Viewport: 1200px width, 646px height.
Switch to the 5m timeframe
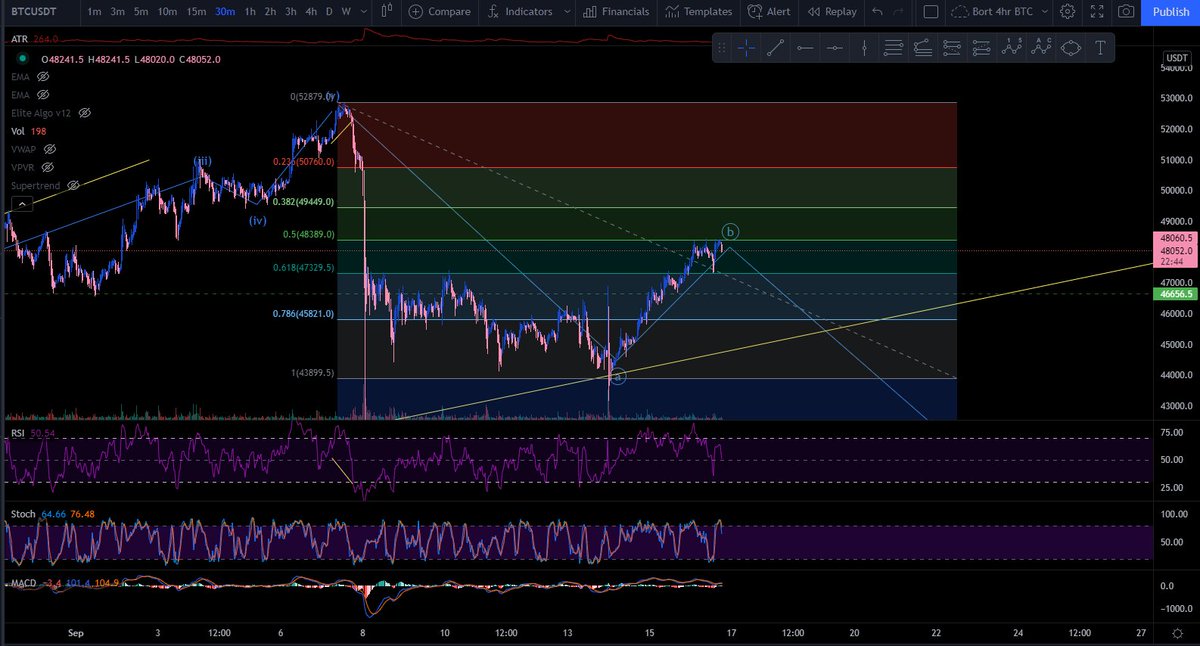[141, 12]
